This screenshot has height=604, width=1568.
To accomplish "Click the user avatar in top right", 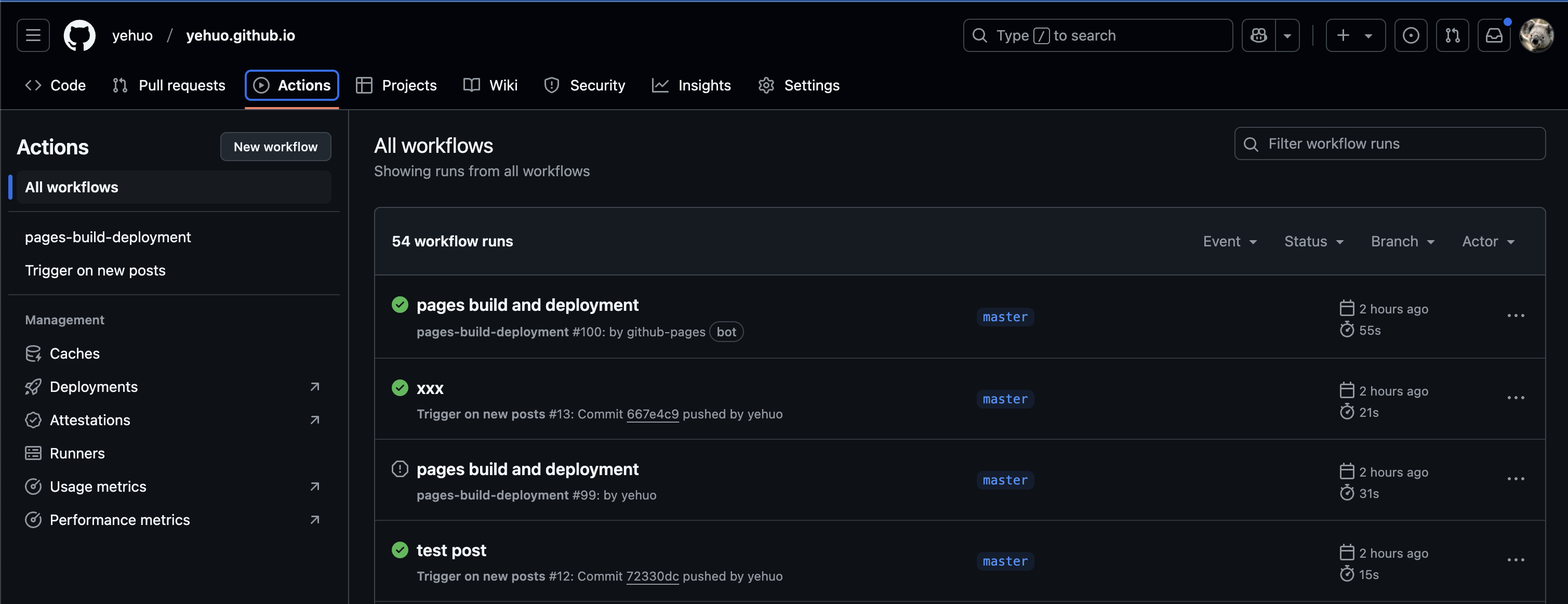I will click(x=1536, y=35).
